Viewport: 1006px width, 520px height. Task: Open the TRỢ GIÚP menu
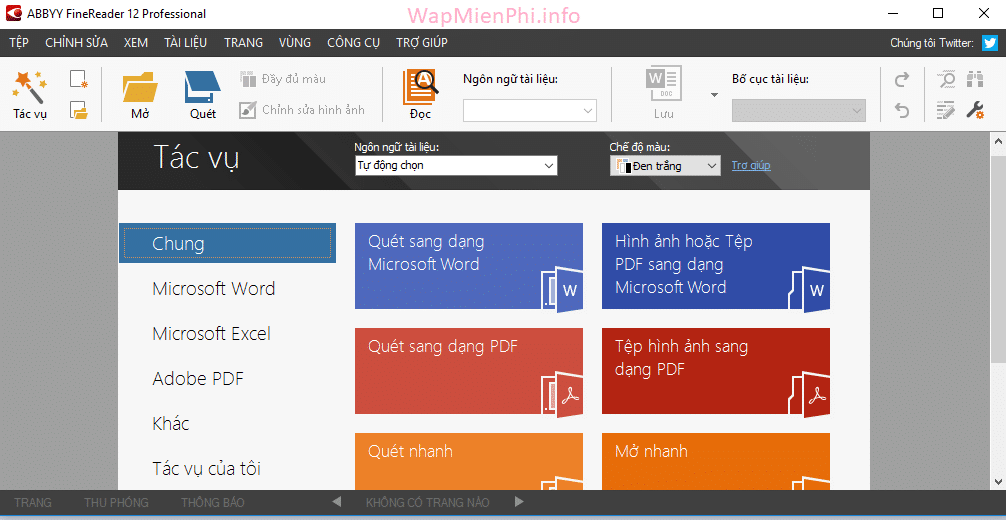(422, 43)
